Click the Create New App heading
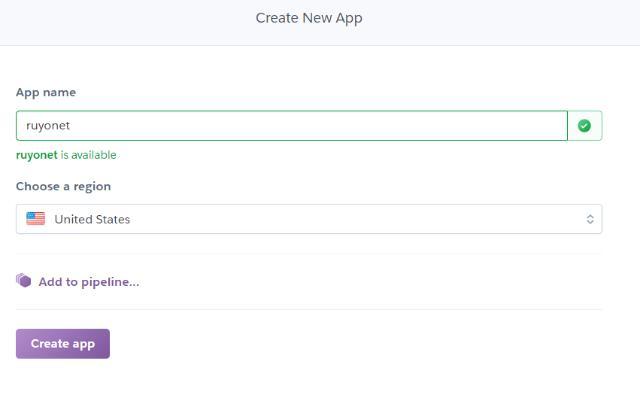The width and height of the screenshot is (640, 413). [309, 18]
